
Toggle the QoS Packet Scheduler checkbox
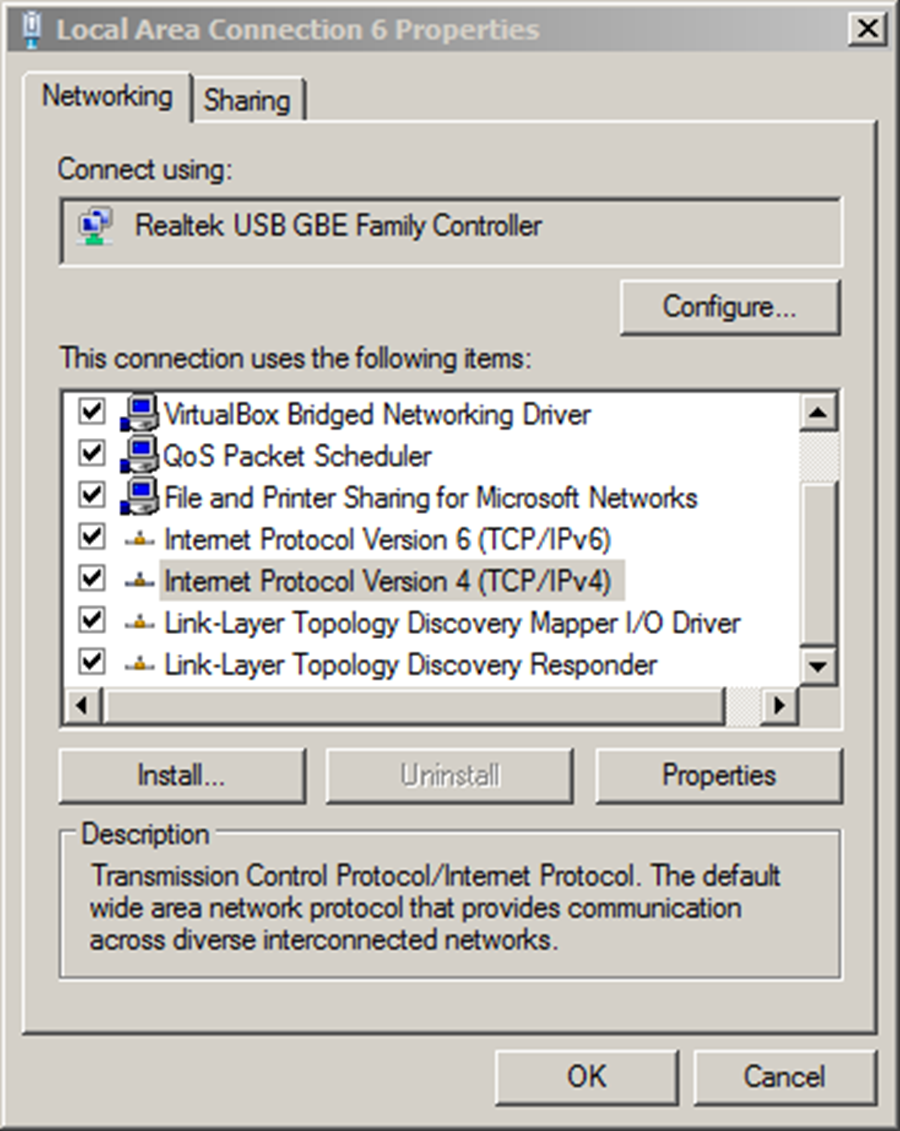pos(92,454)
